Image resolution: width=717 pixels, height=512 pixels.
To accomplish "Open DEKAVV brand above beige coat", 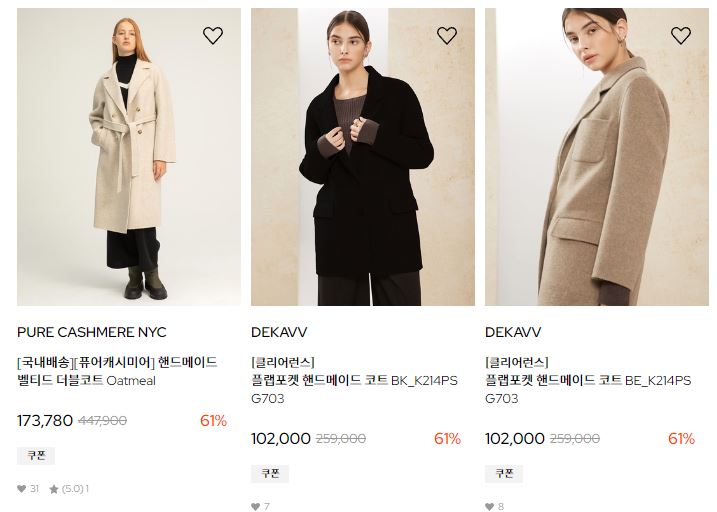I will coord(513,332).
